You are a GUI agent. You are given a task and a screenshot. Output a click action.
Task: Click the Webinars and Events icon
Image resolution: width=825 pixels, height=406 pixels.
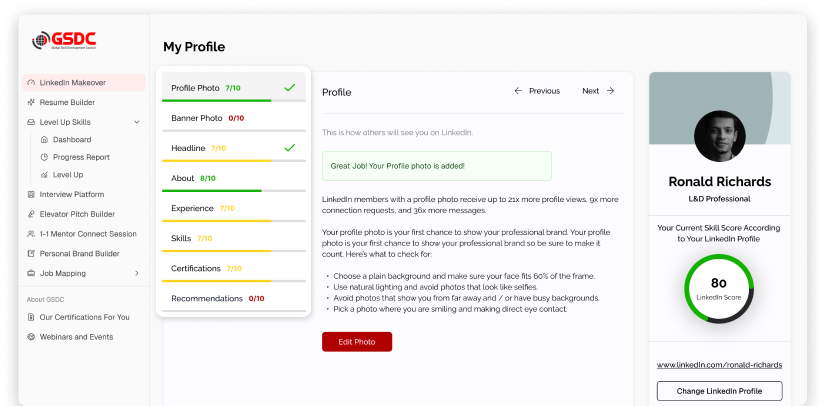click(x=31, y=337)
